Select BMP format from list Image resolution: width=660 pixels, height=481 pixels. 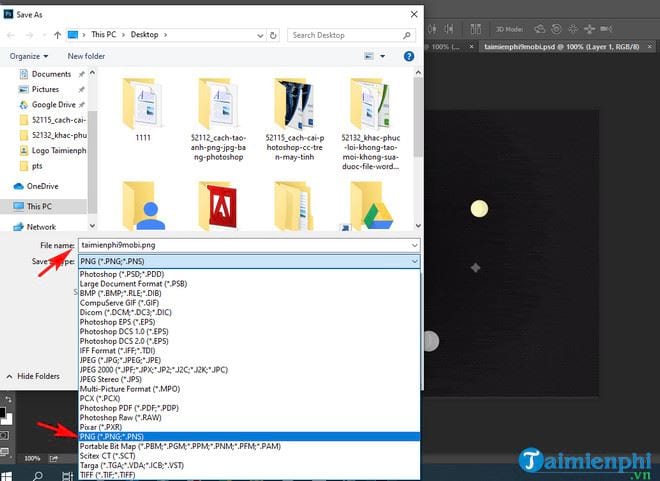tap(249, 293)
